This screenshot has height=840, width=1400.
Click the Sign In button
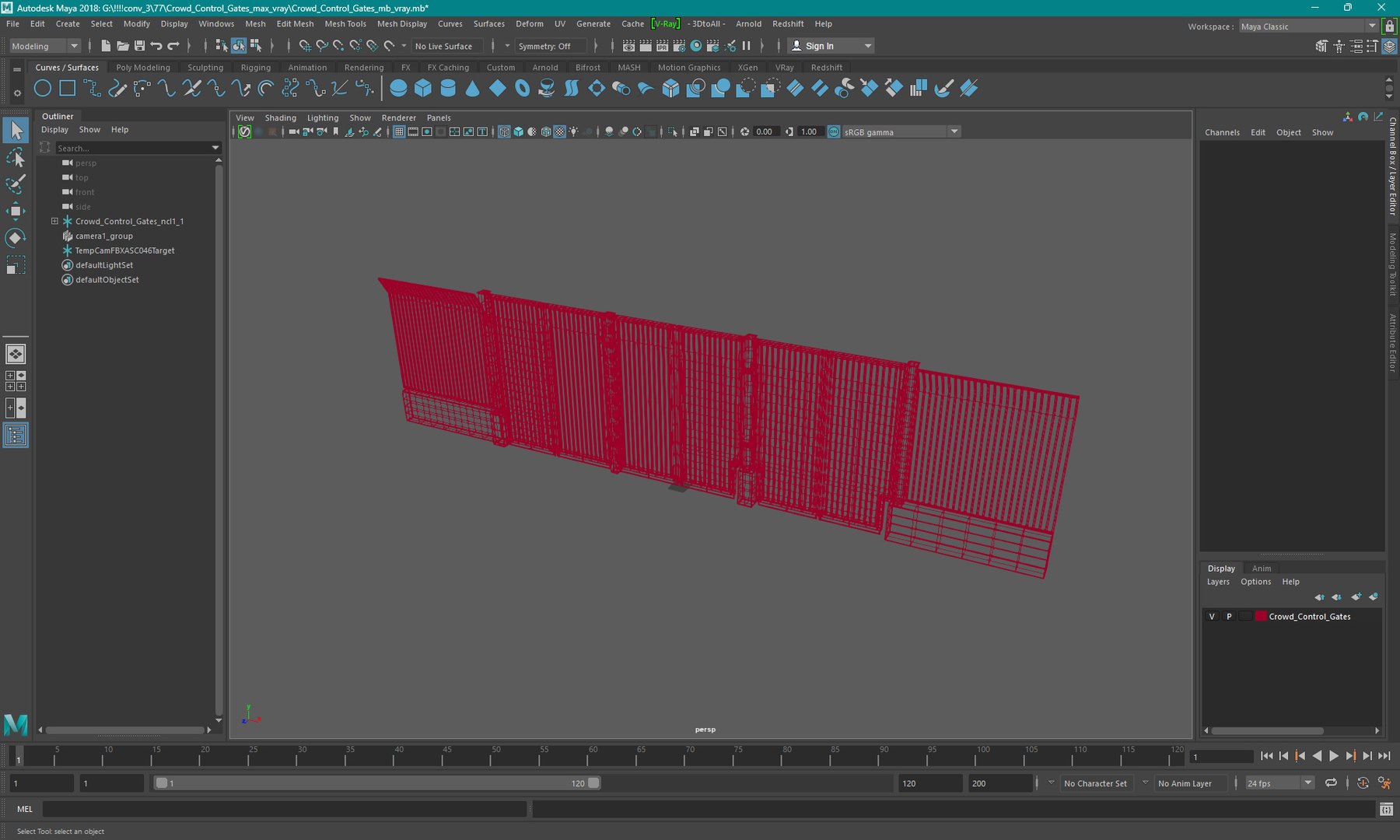coord(830,46)
